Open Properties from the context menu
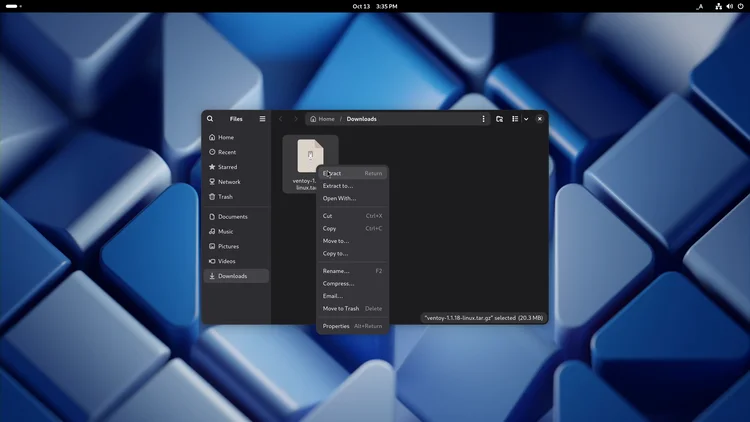 pyautogui.click(x=353, y=326)
